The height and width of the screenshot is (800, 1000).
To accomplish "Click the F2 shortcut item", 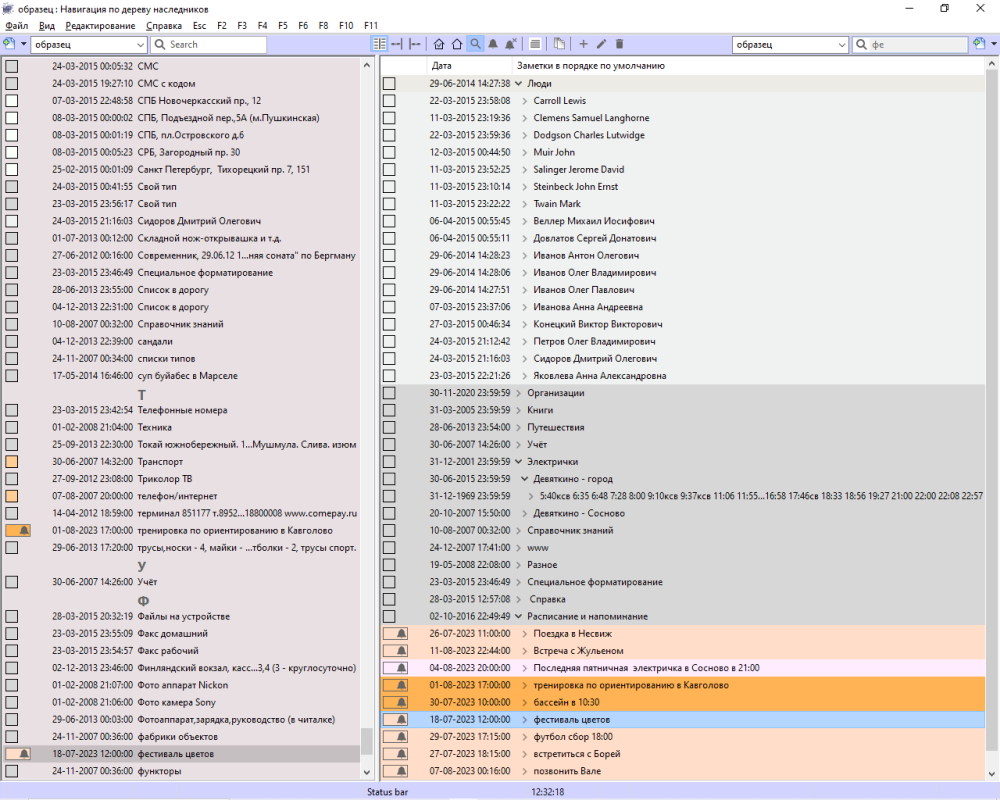I will pyautogui.click(x=222, y=26).
